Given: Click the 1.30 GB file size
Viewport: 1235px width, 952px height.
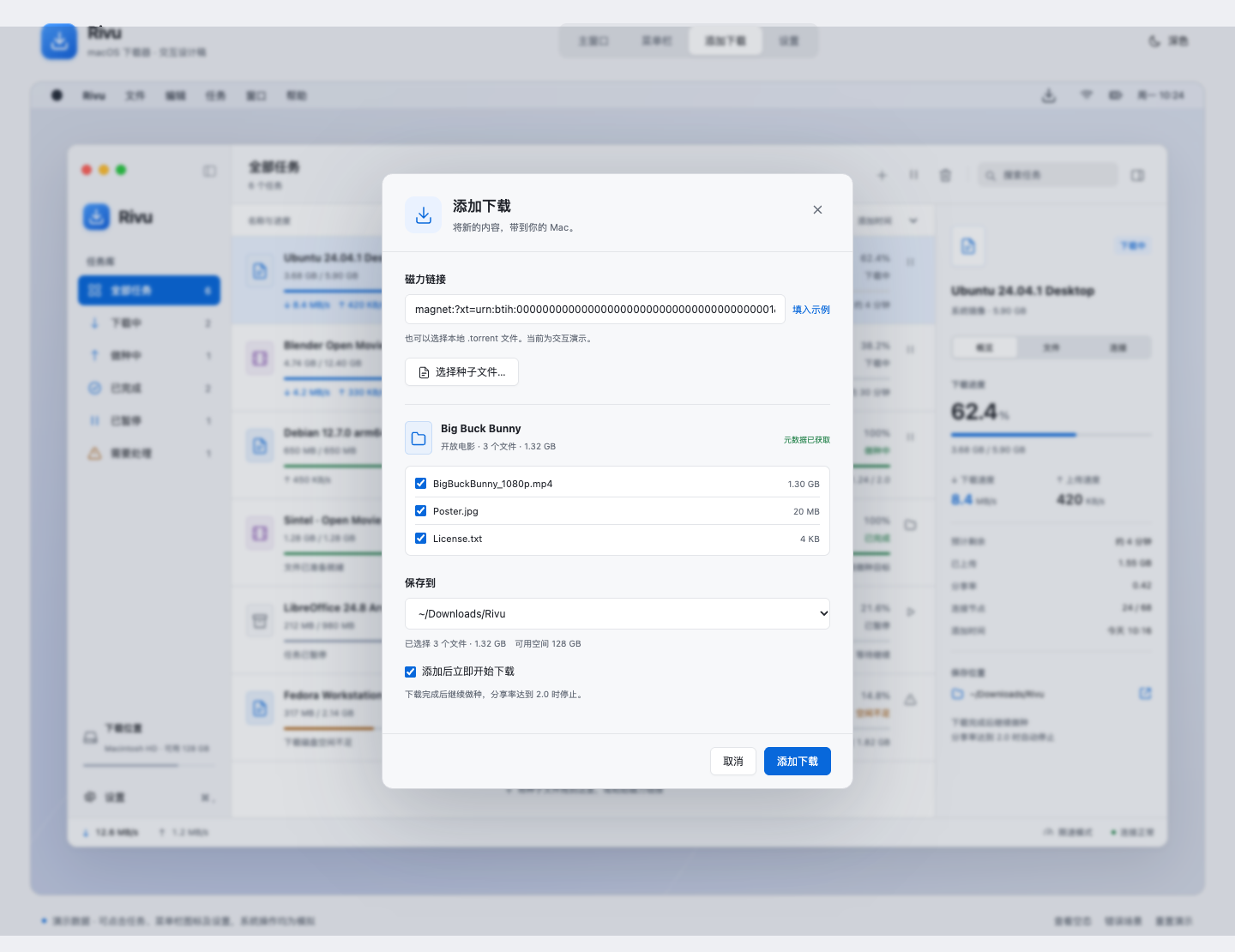Looking at the screenshot, I should pos(804,485).
